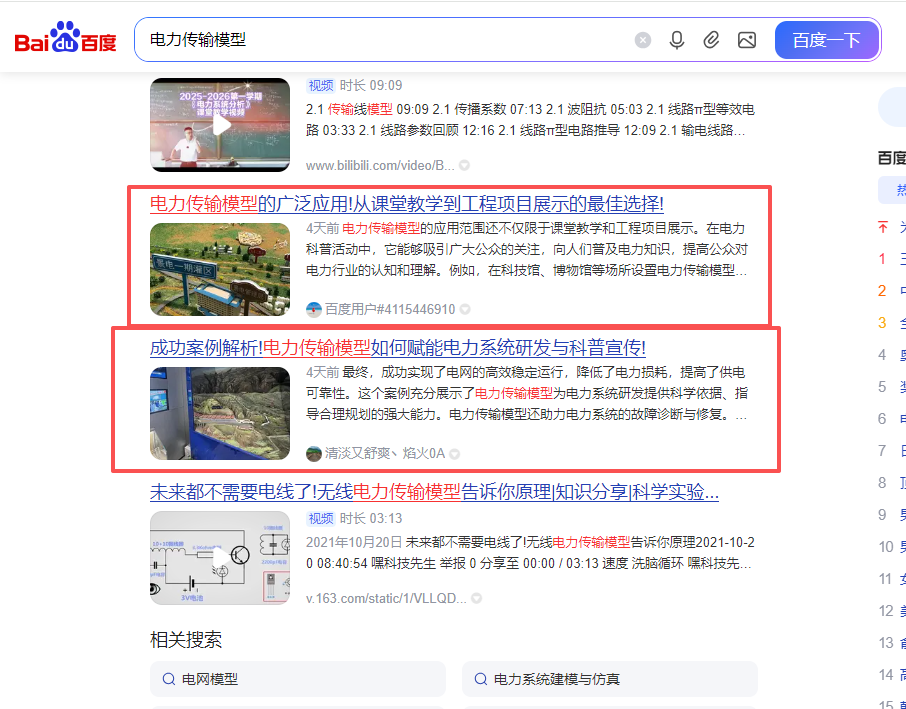Go to the Baidu logo homepage
This screenshot has width=906, height=709.
[65, 38]
